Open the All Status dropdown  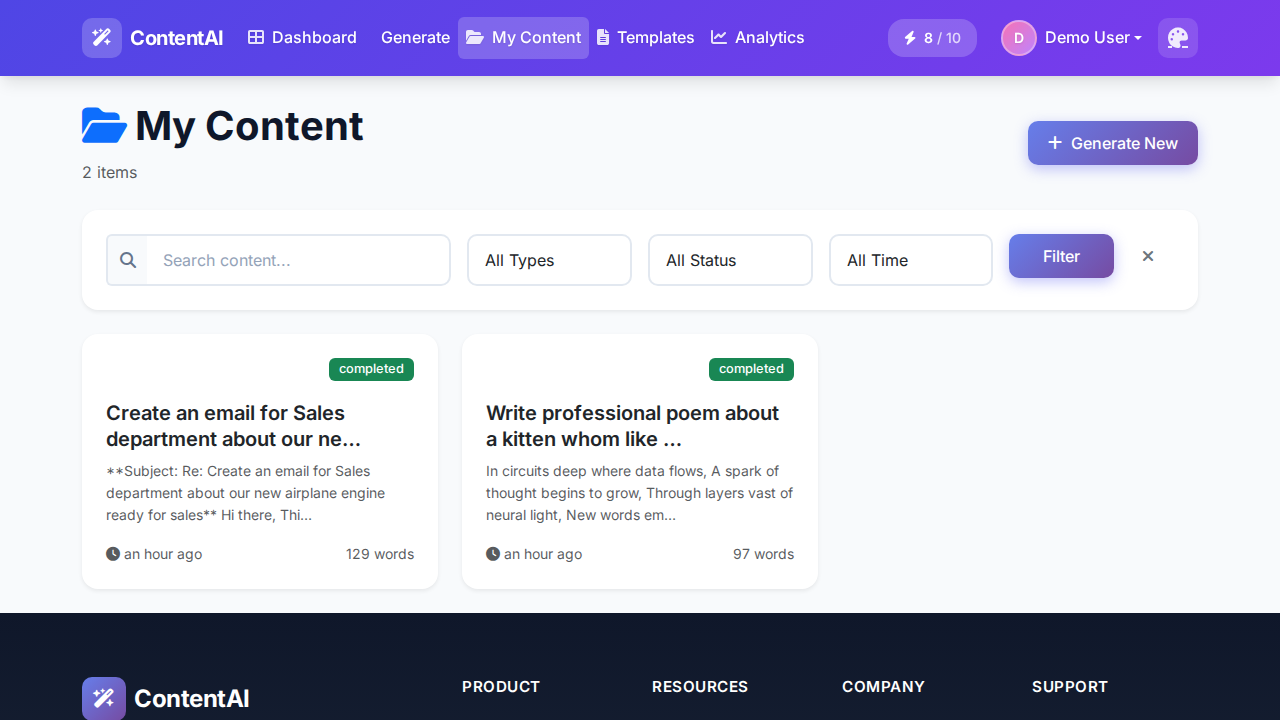click(x=730, y=260)
